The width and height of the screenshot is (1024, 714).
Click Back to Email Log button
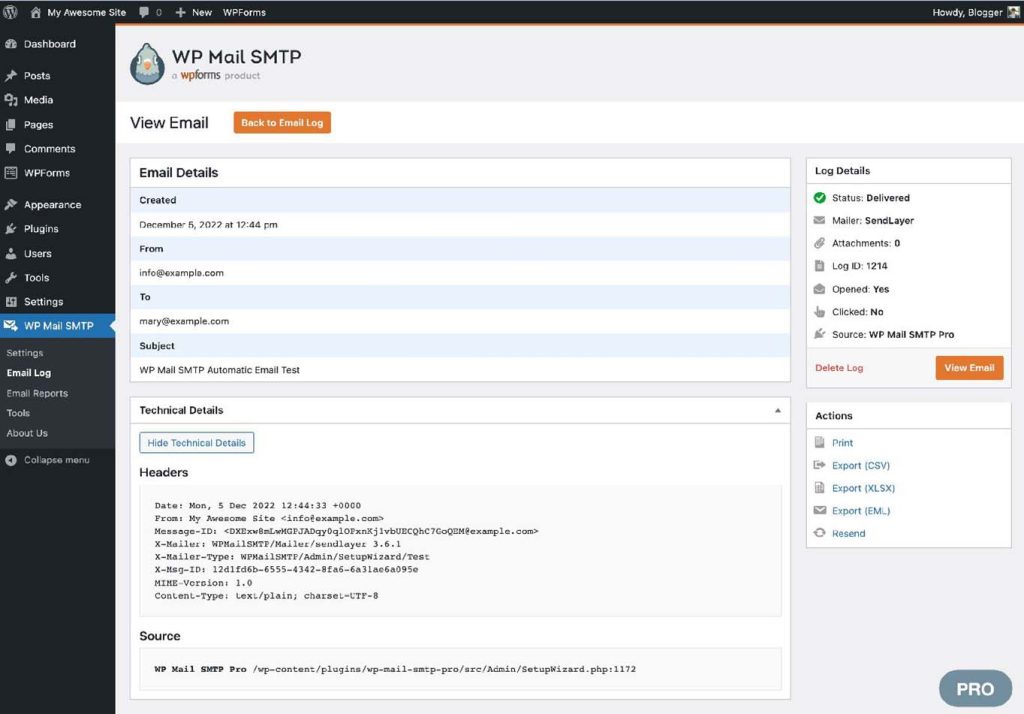tap(282, 122)
